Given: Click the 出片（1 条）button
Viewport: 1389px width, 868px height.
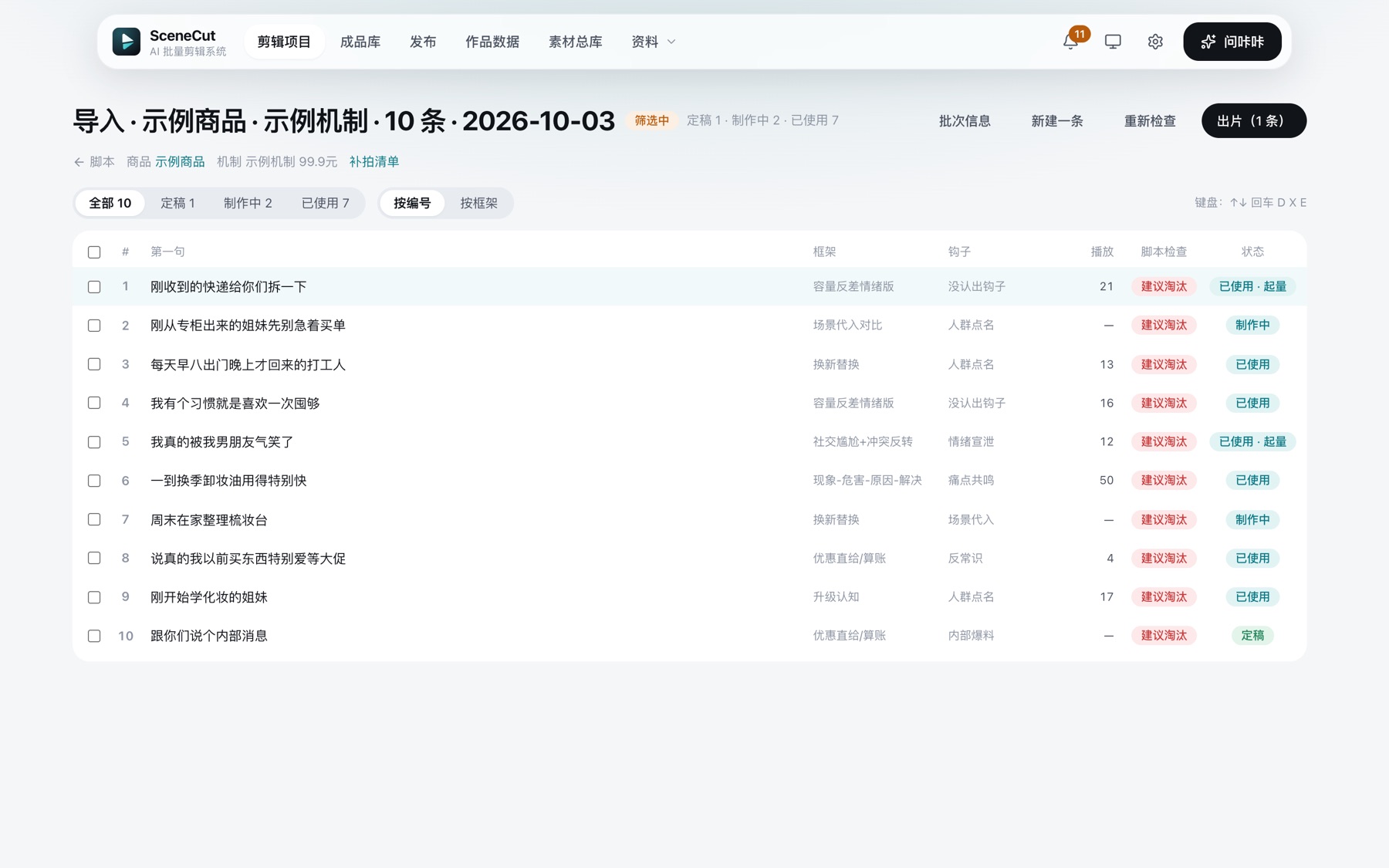Looking at the screenshot, I should pyautogui.click(x=1254, y=121).
